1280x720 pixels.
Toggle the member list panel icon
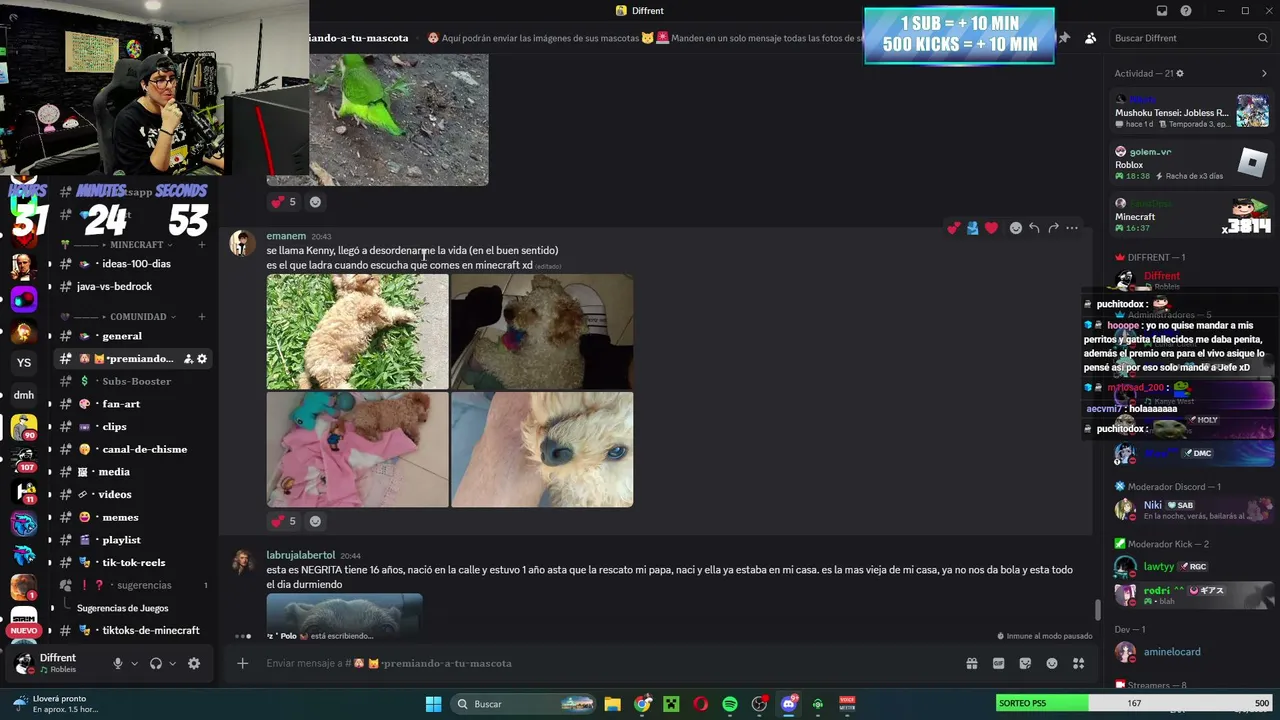1090,38
